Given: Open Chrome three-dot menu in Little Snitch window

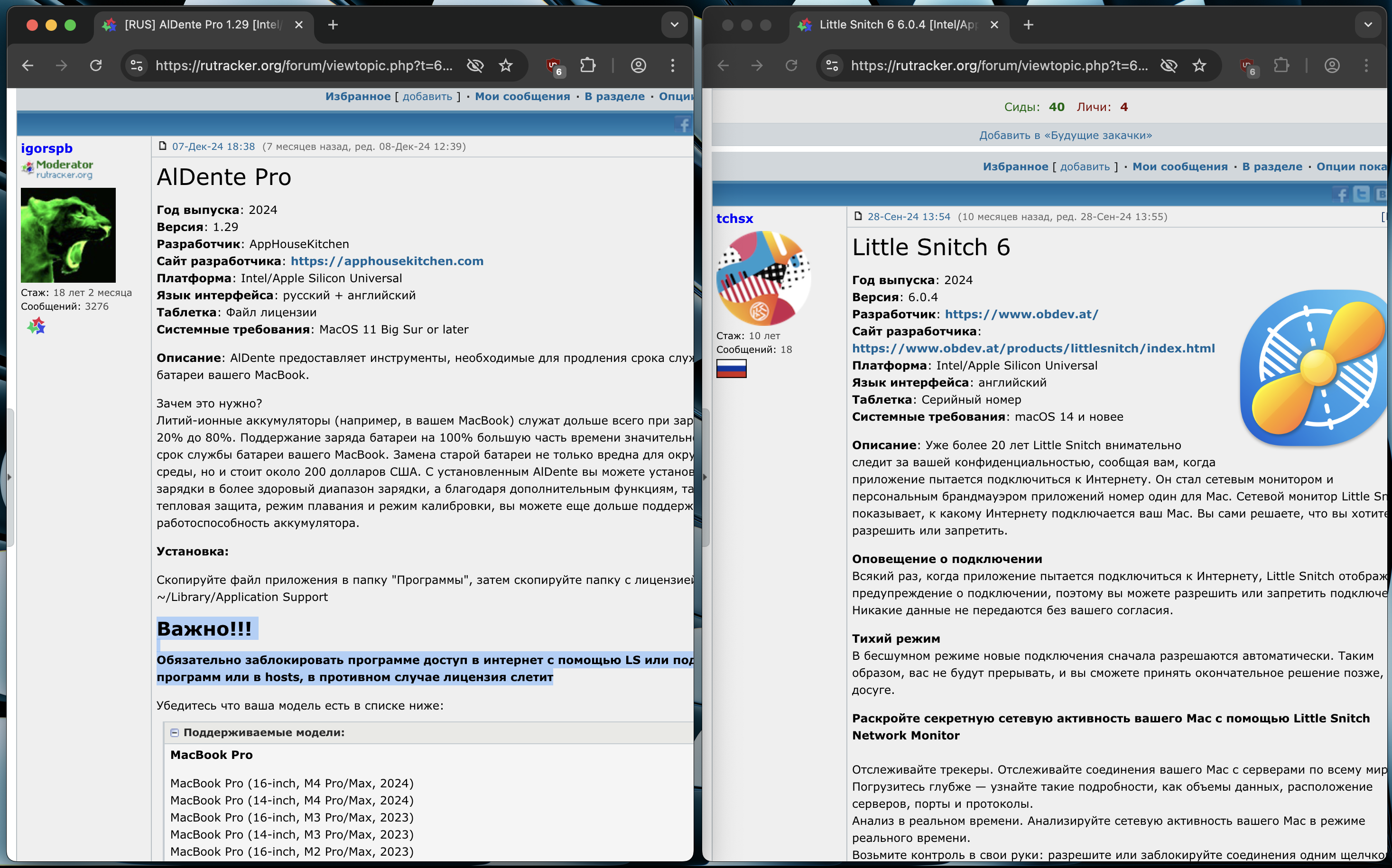Looking at the screenshot, I should 1366,65.
